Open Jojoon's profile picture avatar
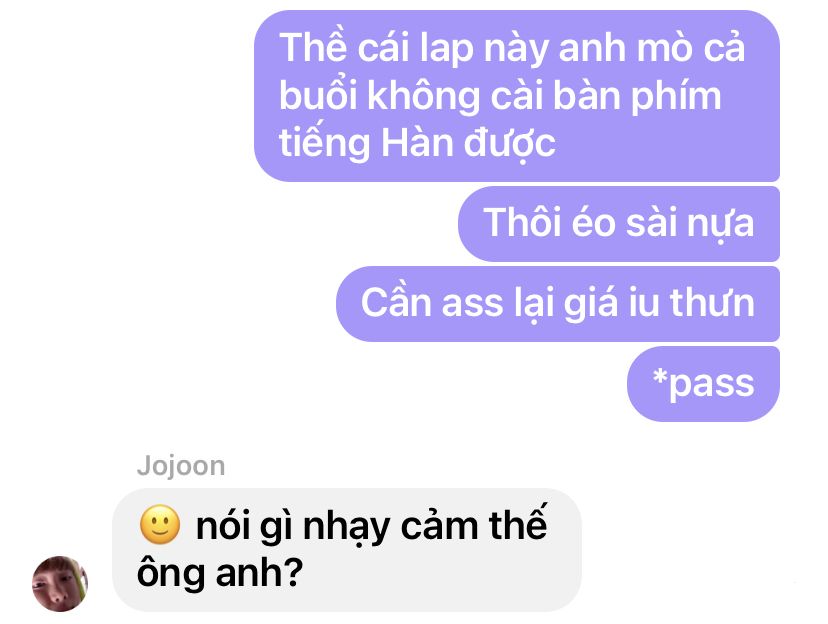 click(x=60, y=583)
